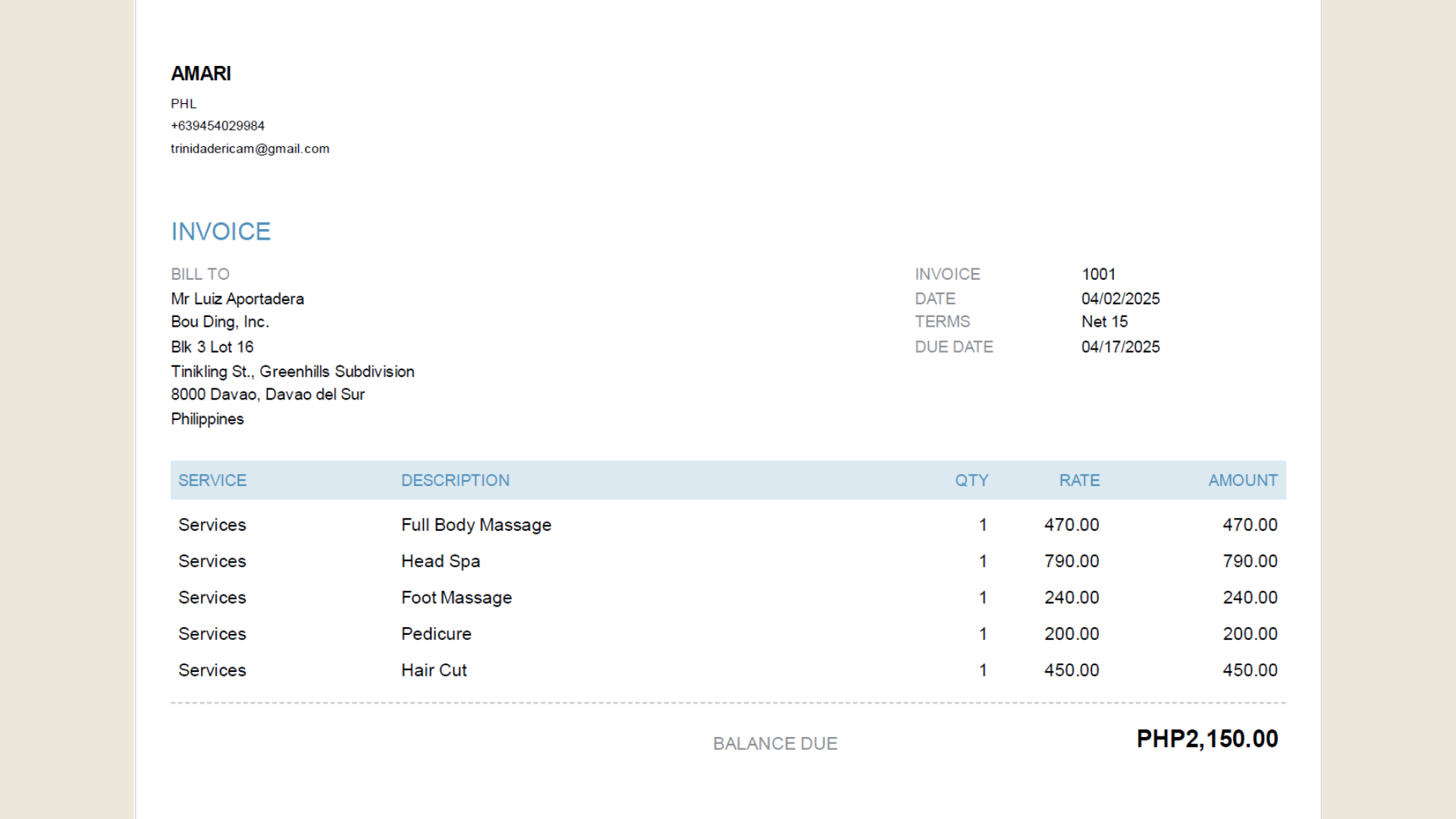Click the 450.00 rate for Hair Cut
Viewport: 1456px width, 819px height.
coord(1072,670)
